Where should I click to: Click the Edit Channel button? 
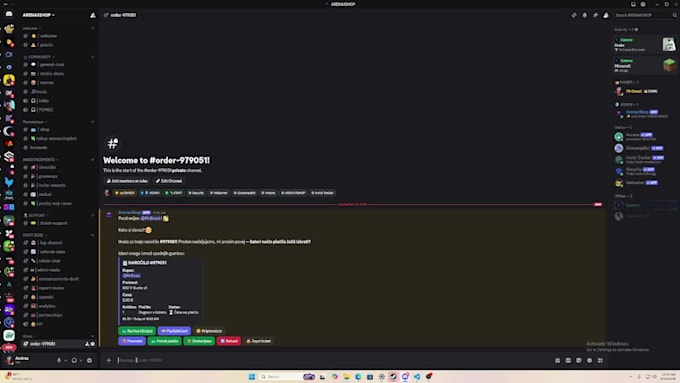tap(169, 181)
